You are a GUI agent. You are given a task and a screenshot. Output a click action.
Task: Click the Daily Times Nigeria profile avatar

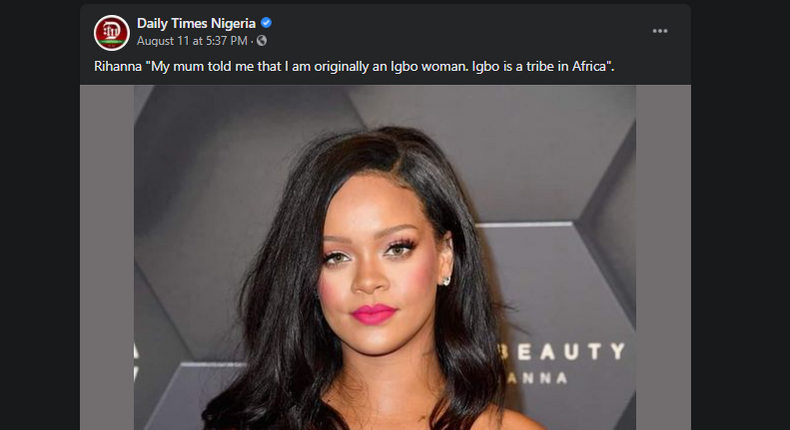112,32
